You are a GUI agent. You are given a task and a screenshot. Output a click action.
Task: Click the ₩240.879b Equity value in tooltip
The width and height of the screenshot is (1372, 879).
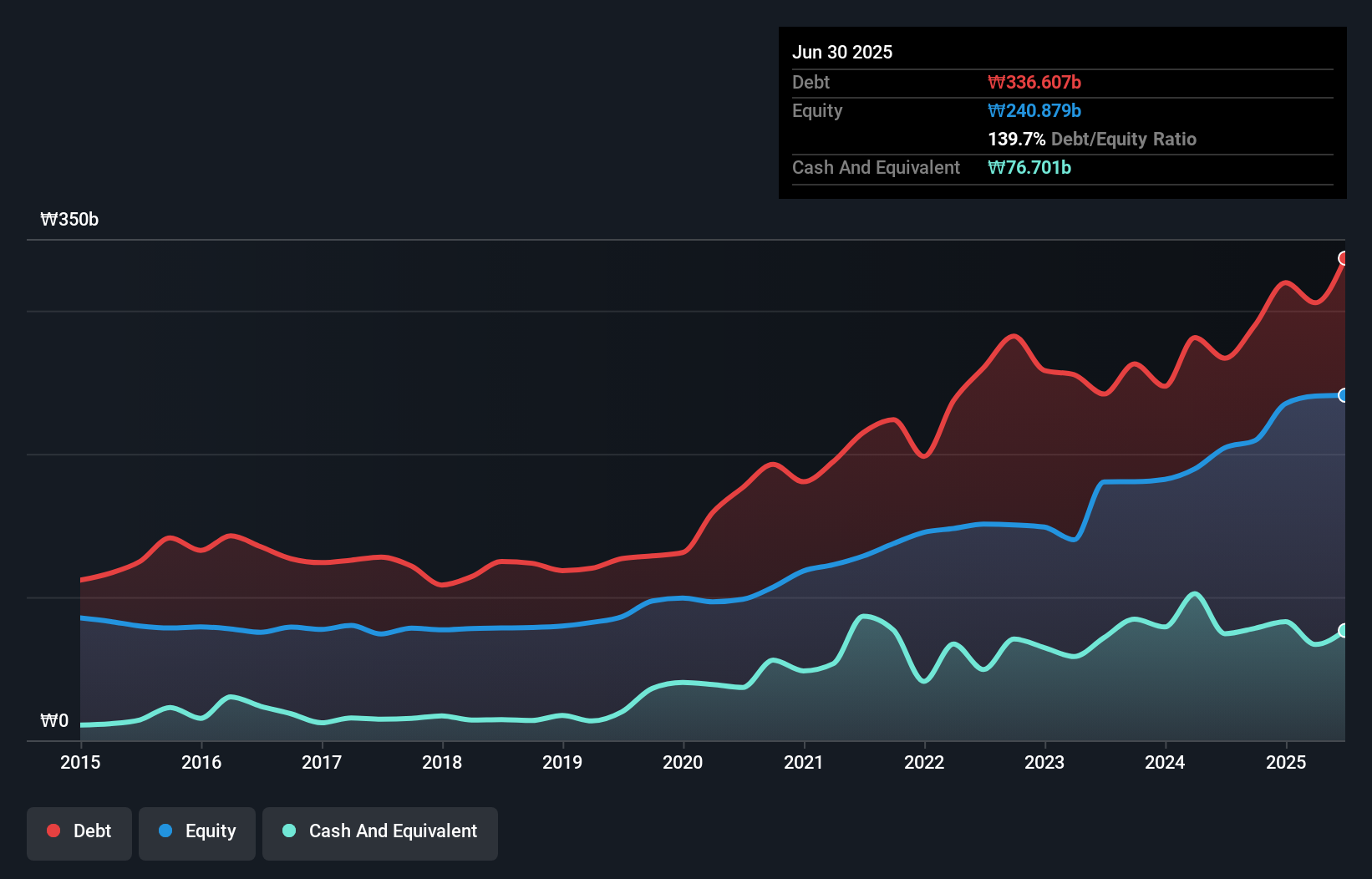[1034, 110]
